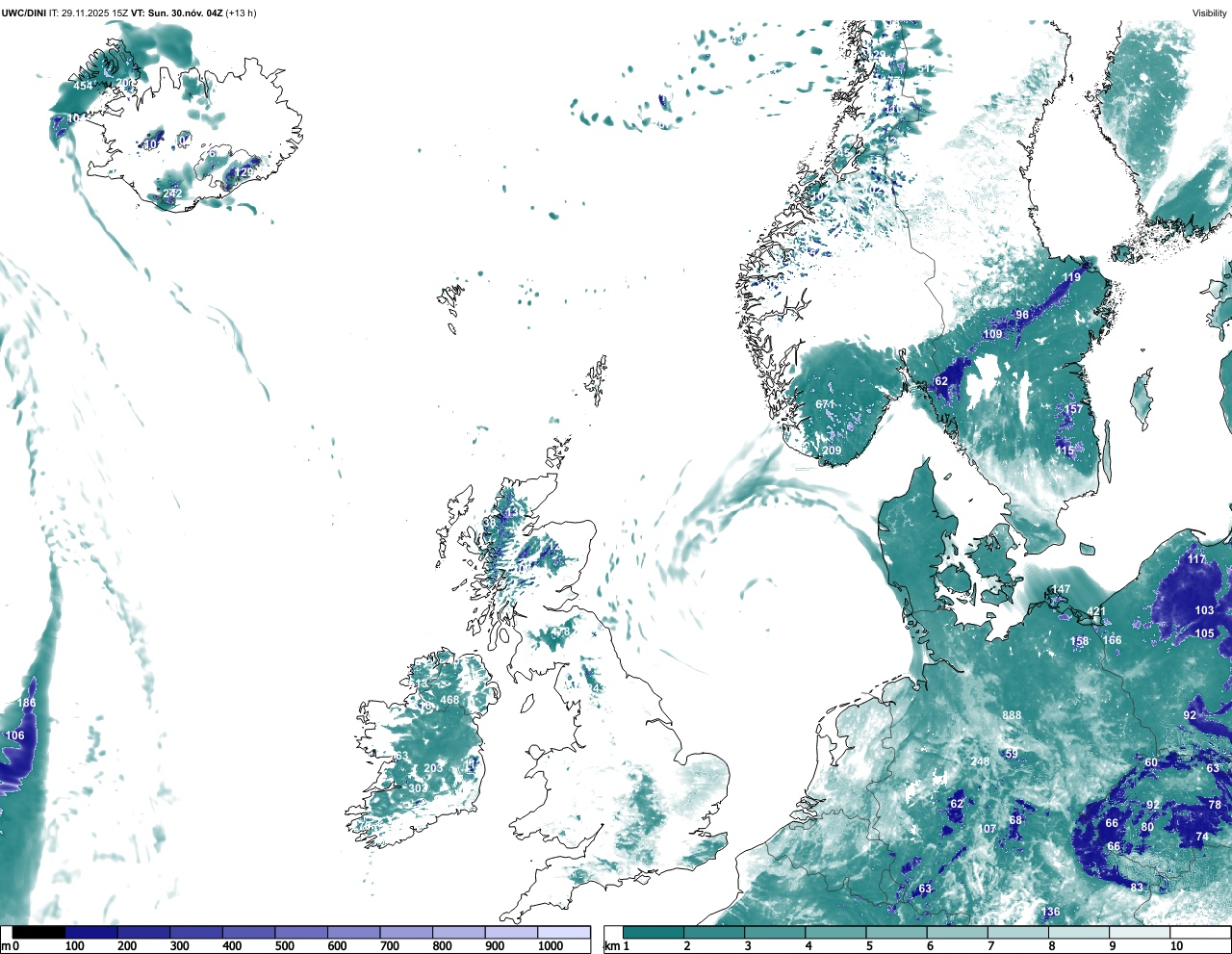Click the '119' value in Sweden
Image resolution: width=1232 pixels, height=954 pixels.
click(1071, 277)
